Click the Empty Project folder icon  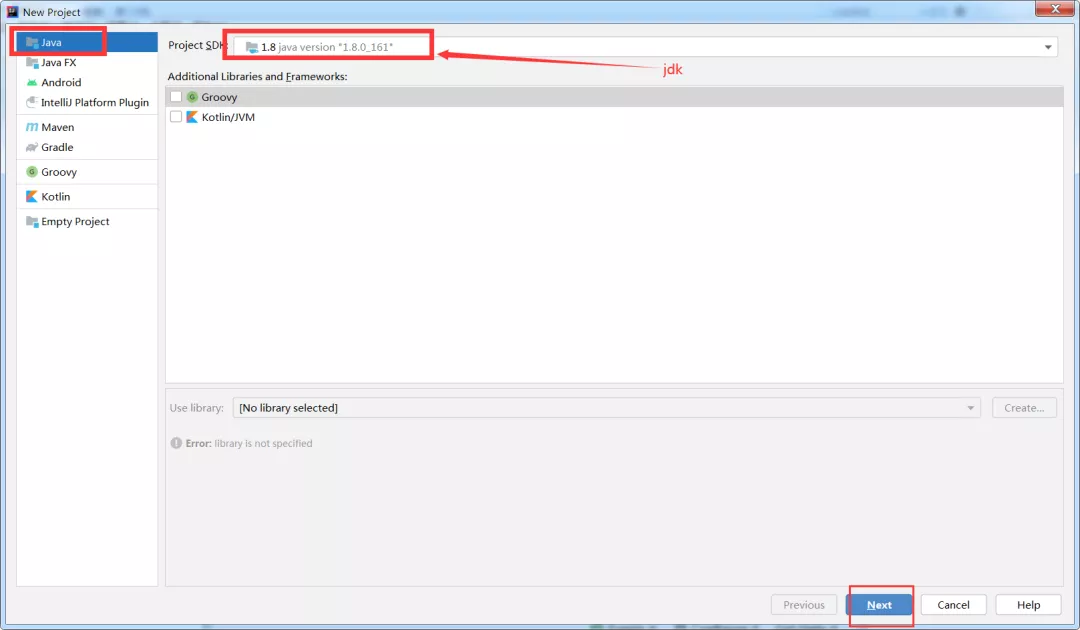32,222
